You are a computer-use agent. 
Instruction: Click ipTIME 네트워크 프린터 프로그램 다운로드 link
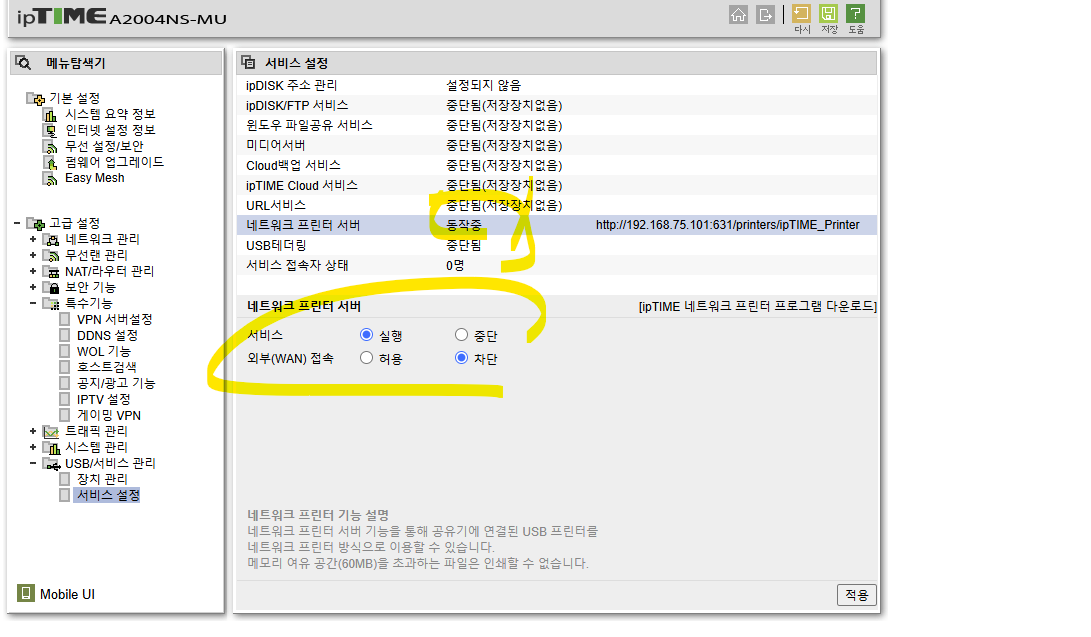tap(758, 307)
